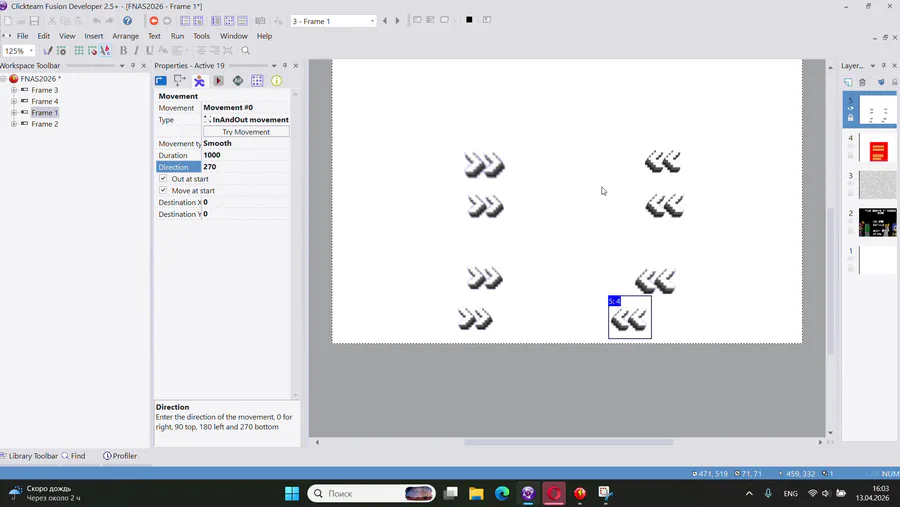The height and width of the screenshot is (507, 900).
Task: Expand the Frame 1 tree node
Action: click(x=14, y=113)
